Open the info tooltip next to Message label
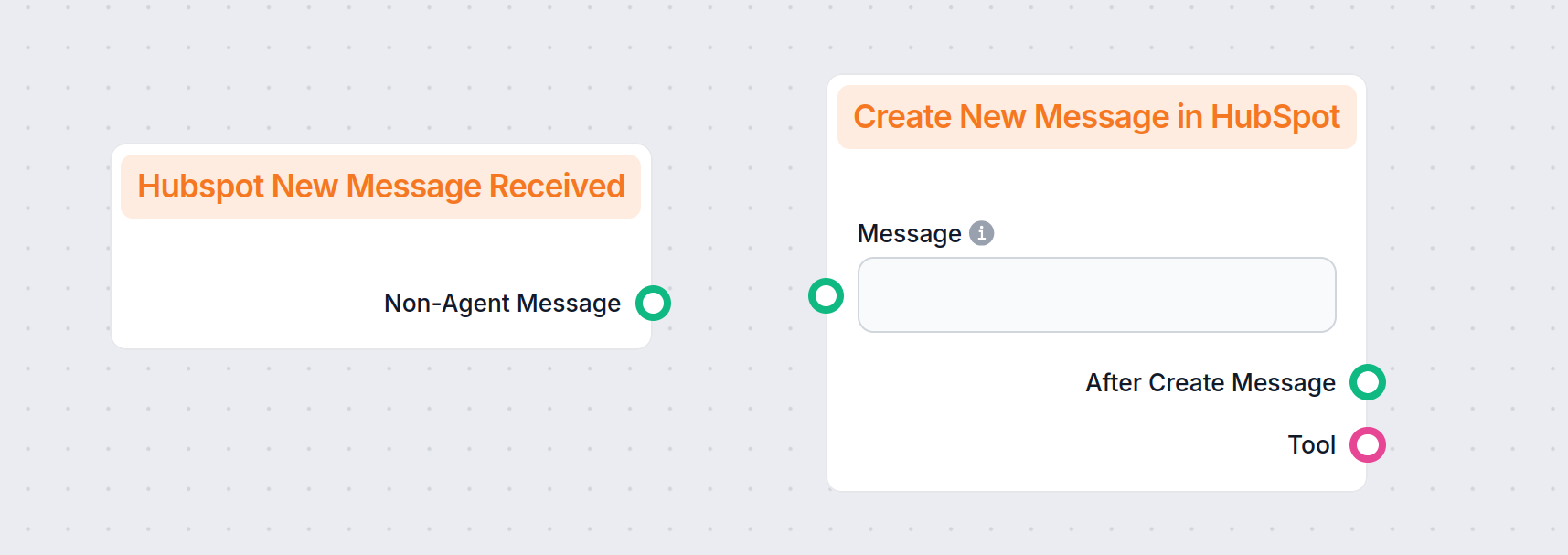Screen dimensions: 1568x555 pos(980,233)
